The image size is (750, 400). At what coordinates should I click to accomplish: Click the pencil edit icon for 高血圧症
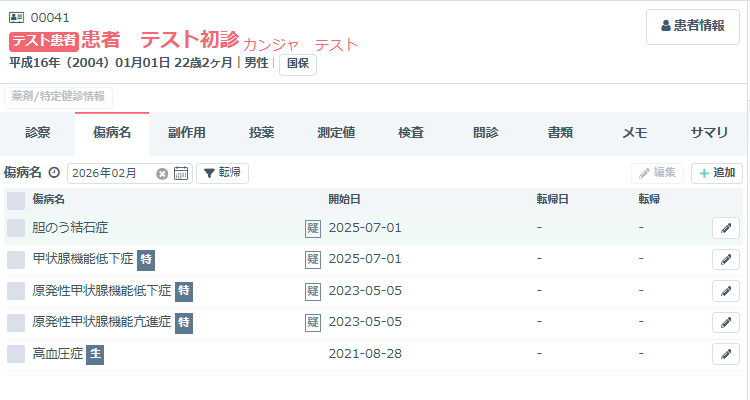tap(725, 354)
